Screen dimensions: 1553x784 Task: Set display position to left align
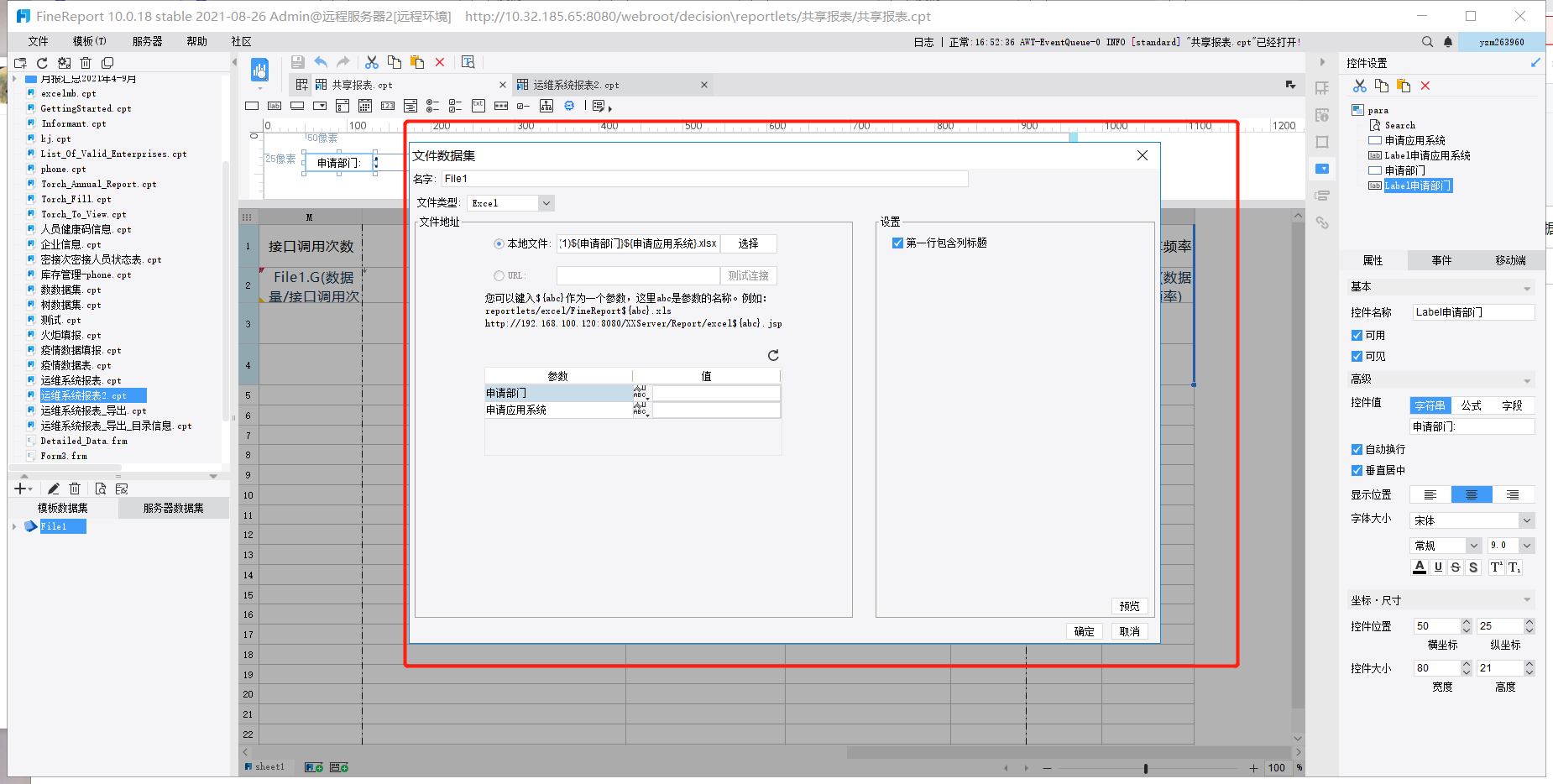1430,494
